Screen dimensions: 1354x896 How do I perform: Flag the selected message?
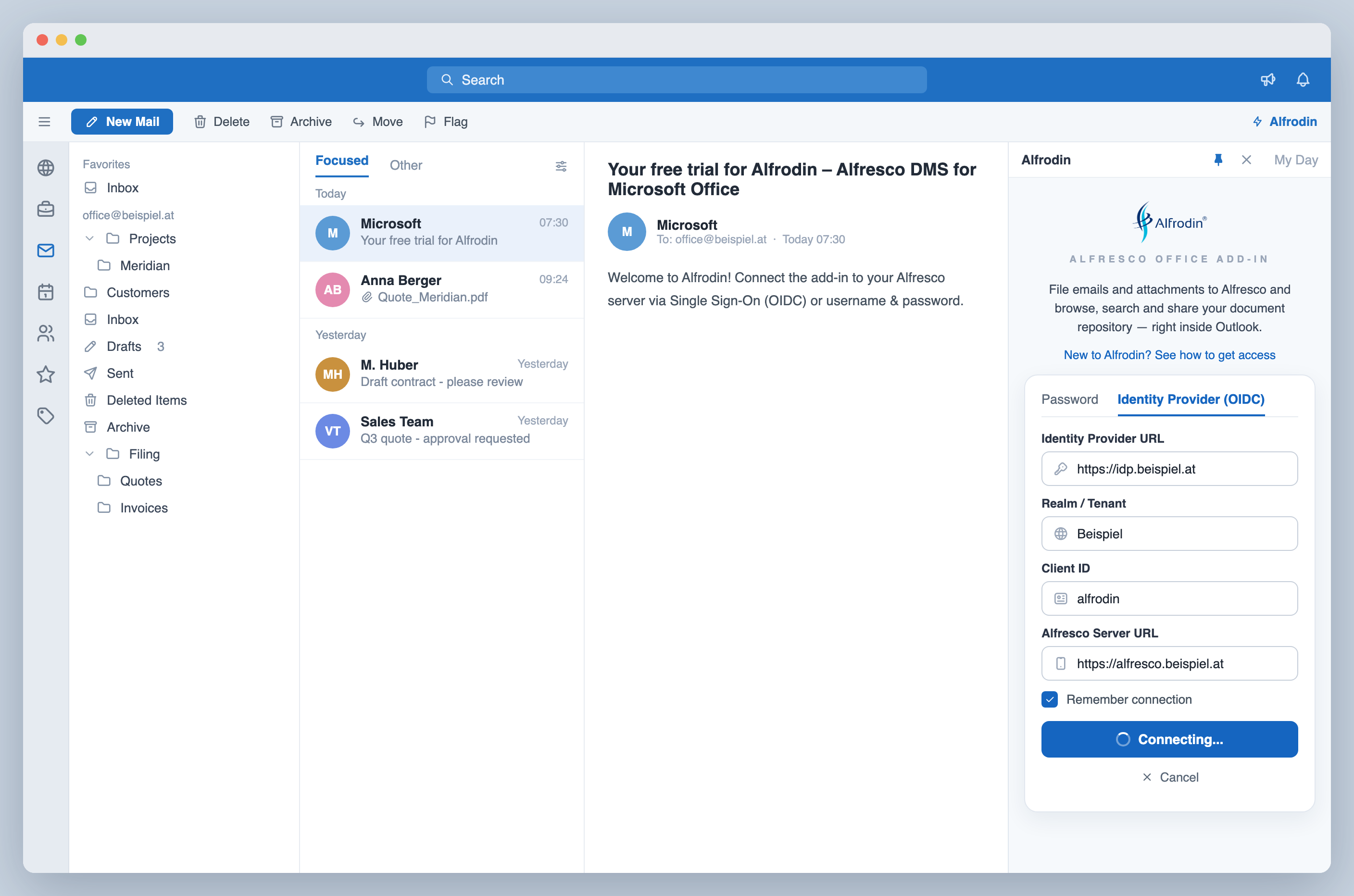point(446,122)
